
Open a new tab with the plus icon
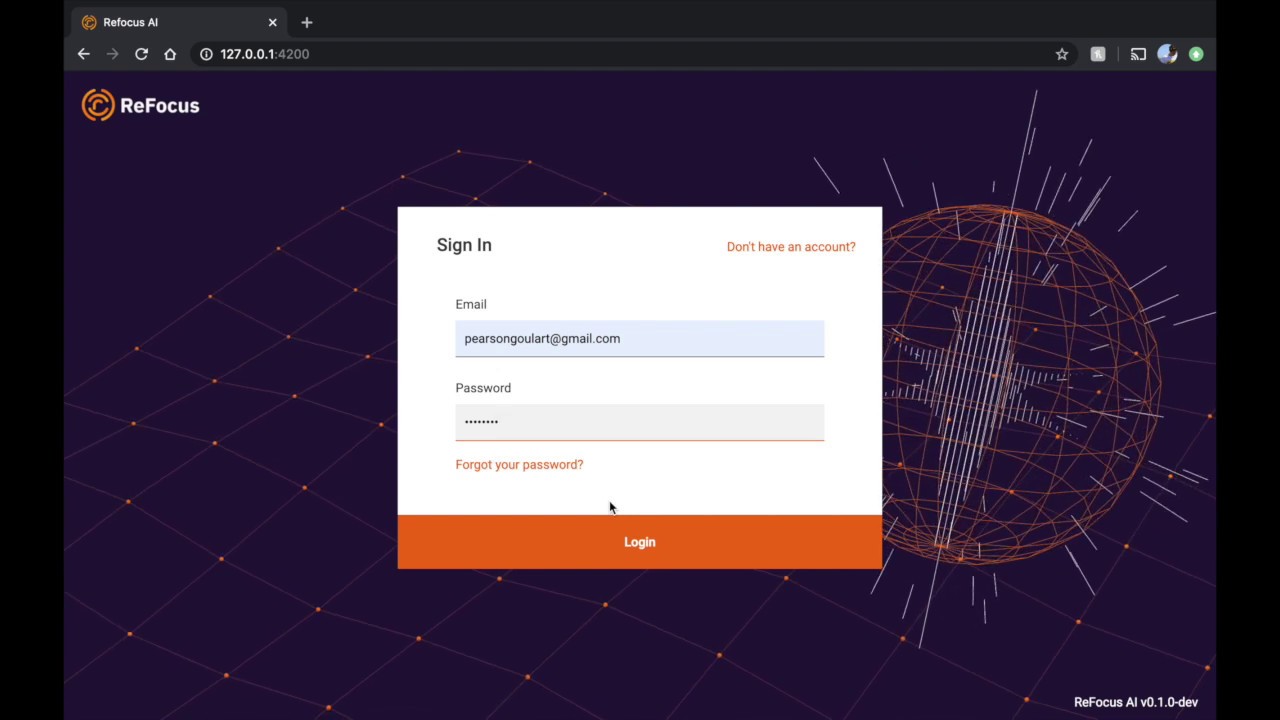click(307, 22)
